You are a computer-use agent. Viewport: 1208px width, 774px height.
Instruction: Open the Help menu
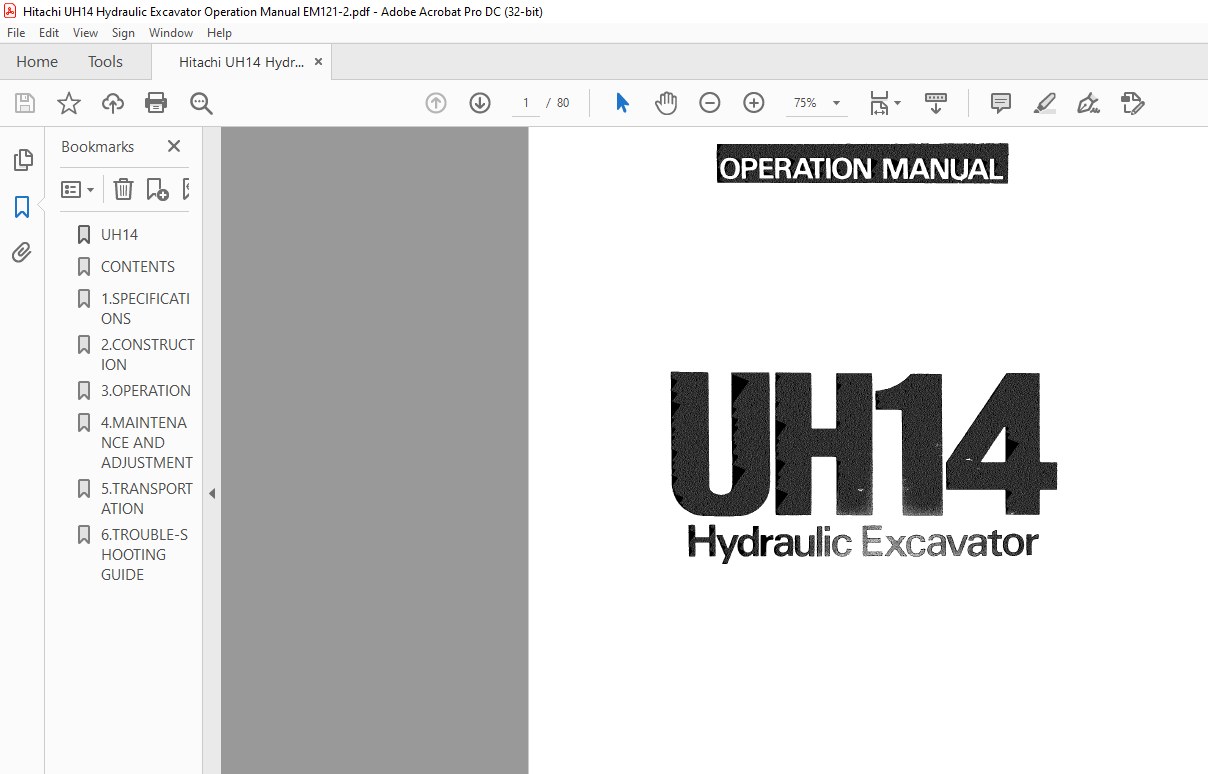(219, 33)
